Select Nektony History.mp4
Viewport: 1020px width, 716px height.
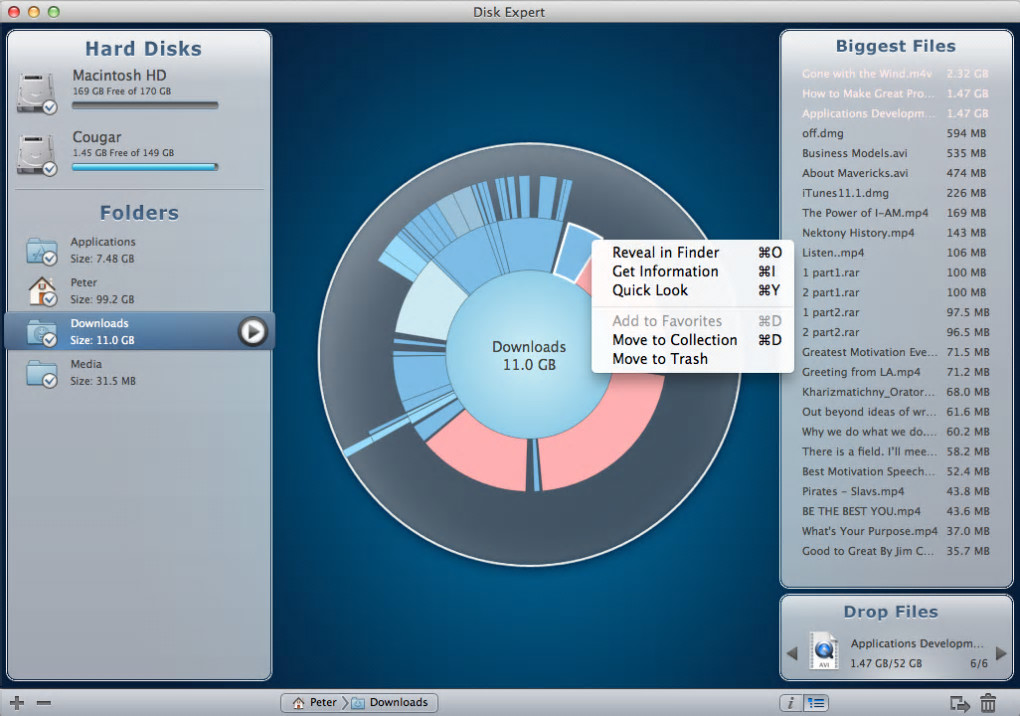(895, 233)
